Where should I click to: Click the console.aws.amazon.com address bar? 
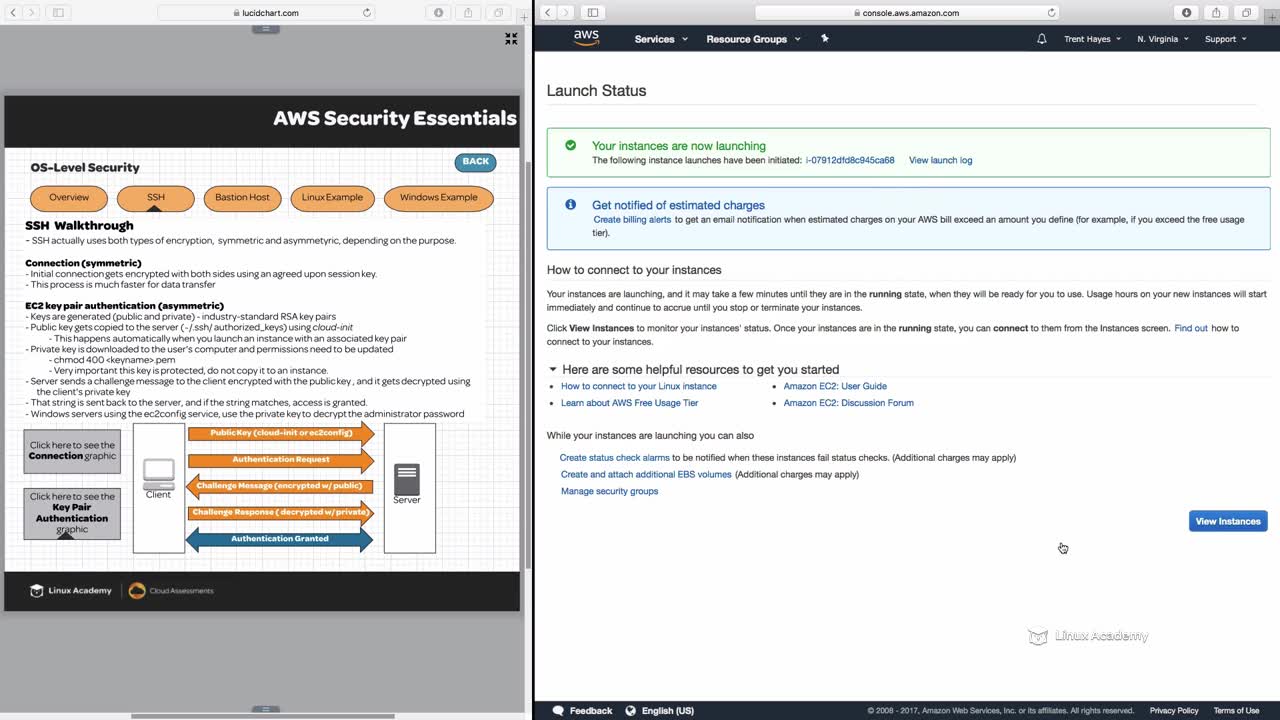click(907, 13)
